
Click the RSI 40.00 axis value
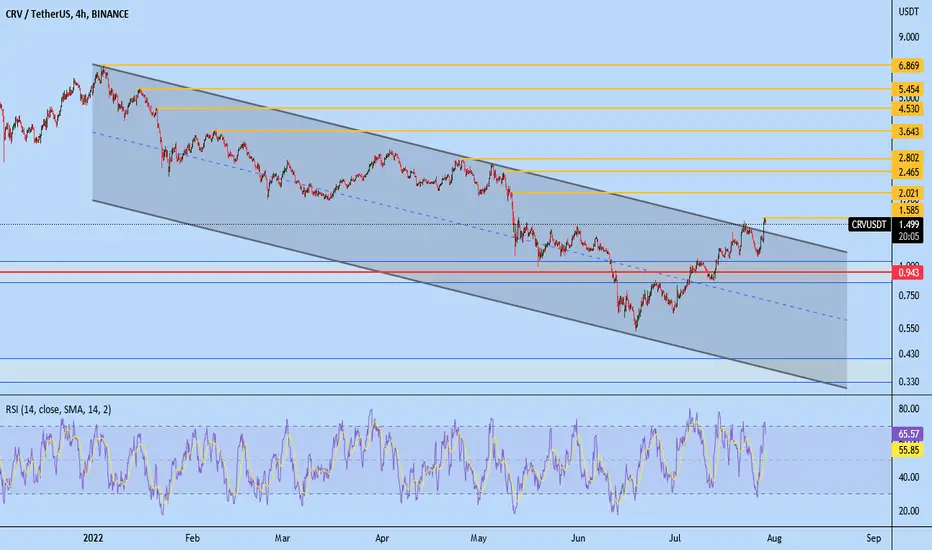[909, 477]
